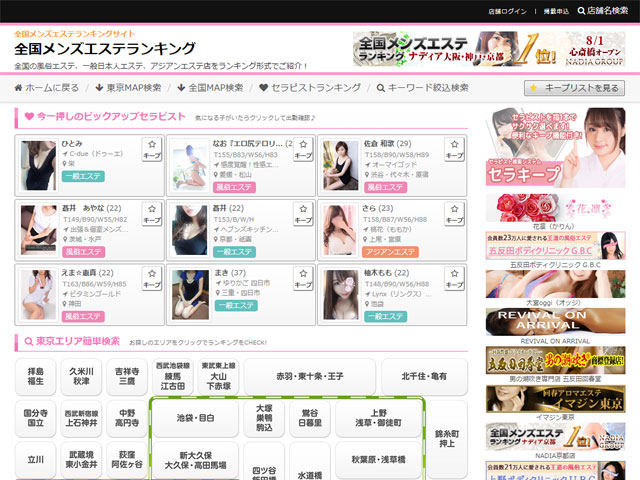Select 北千住・亀有 area button

click(424, 376)
